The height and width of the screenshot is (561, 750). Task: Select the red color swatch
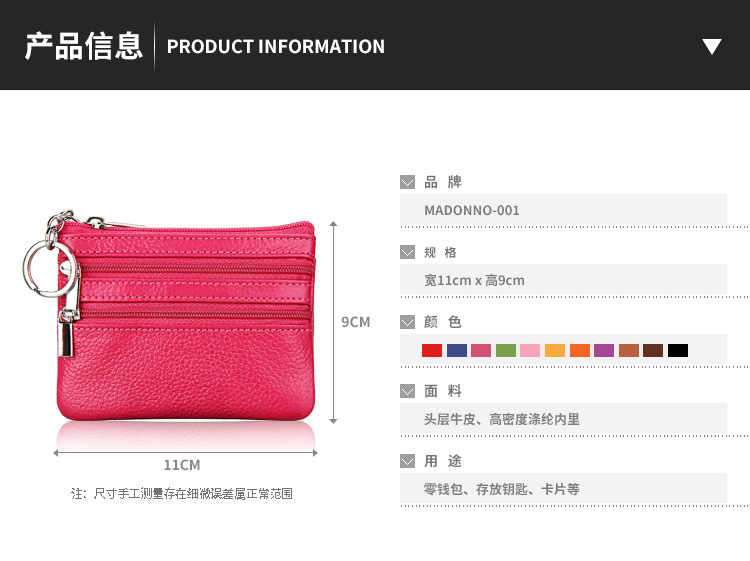(x=432, y=351)
